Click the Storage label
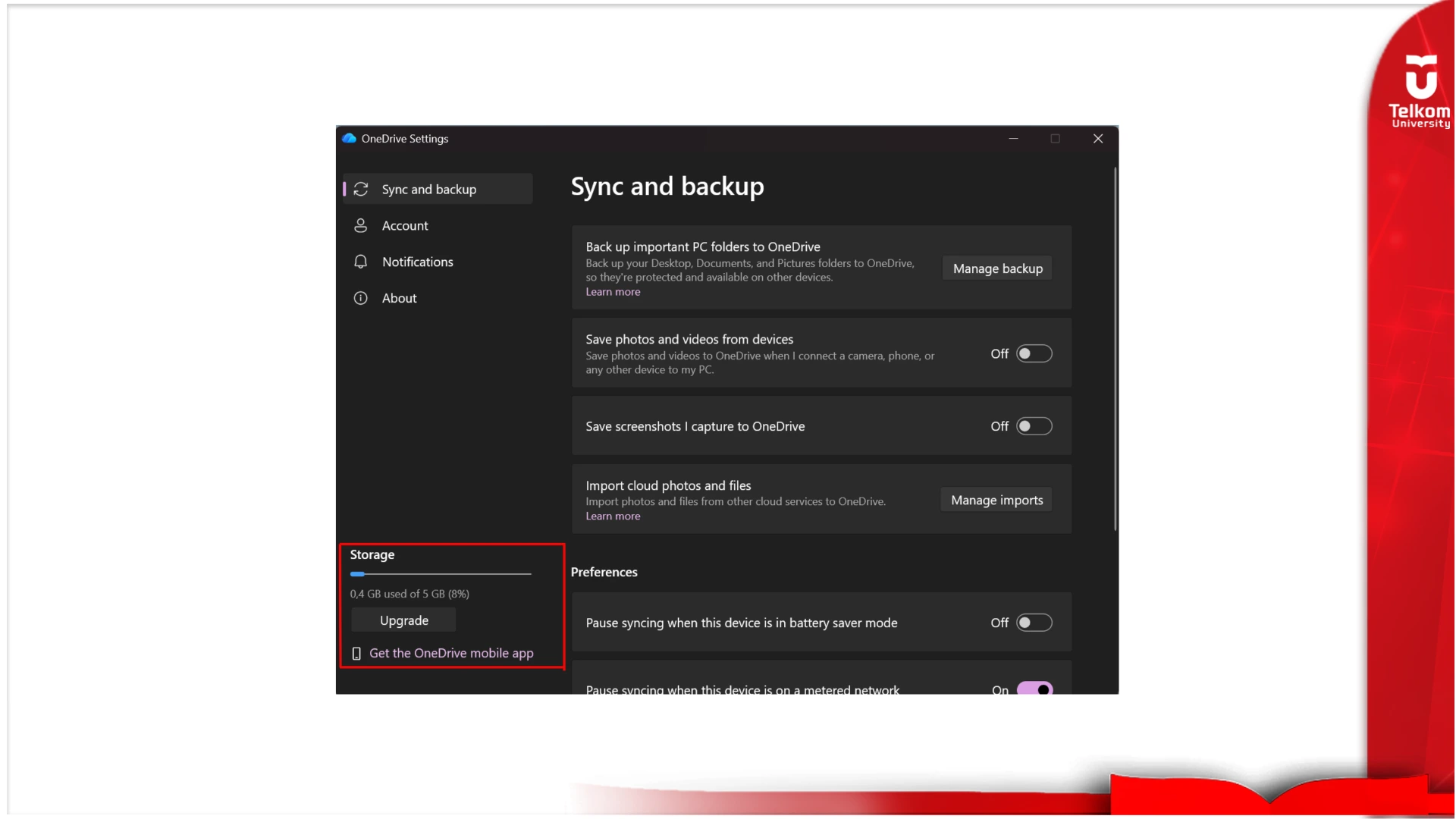Viewport: 1456px width, 819px height. (372, 554)
